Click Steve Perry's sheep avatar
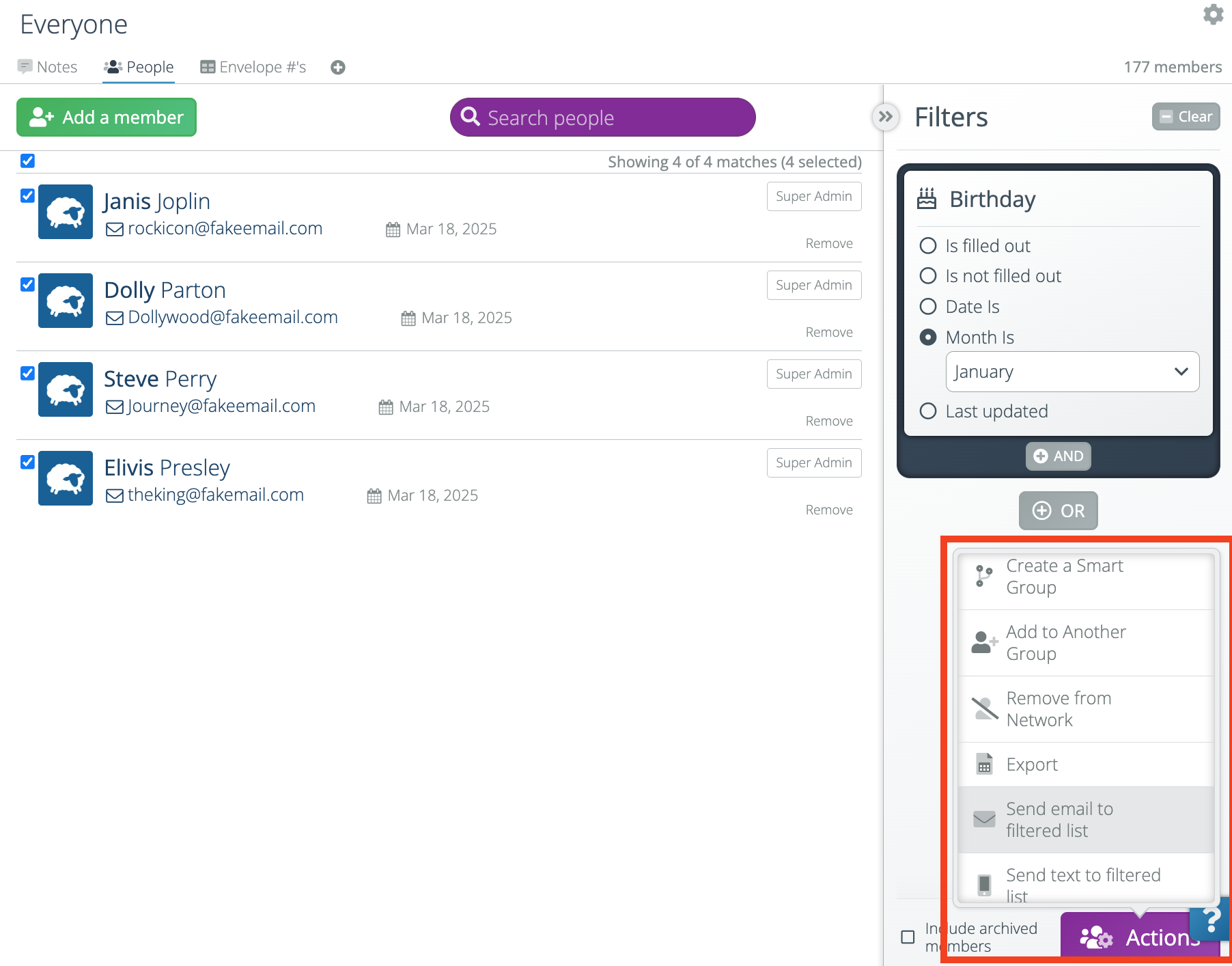Screen dimensions: 1232x966 click(66, 389)
